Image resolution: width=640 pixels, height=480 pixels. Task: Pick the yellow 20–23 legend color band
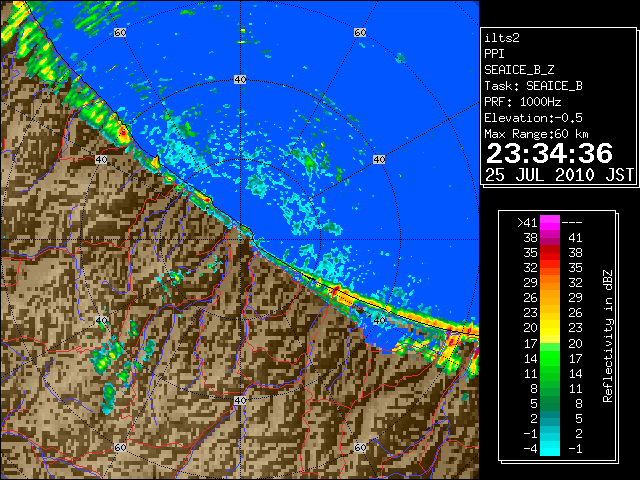(x=550, y=328)
